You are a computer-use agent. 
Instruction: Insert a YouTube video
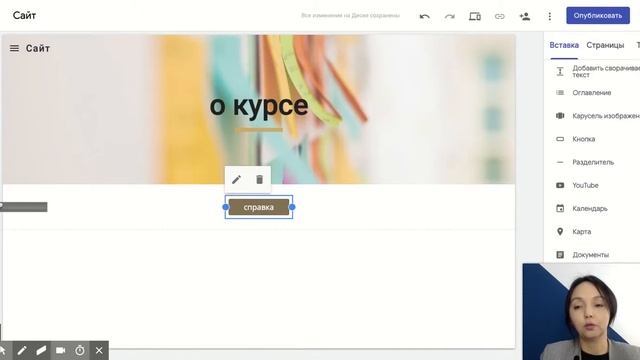[585, 185]
